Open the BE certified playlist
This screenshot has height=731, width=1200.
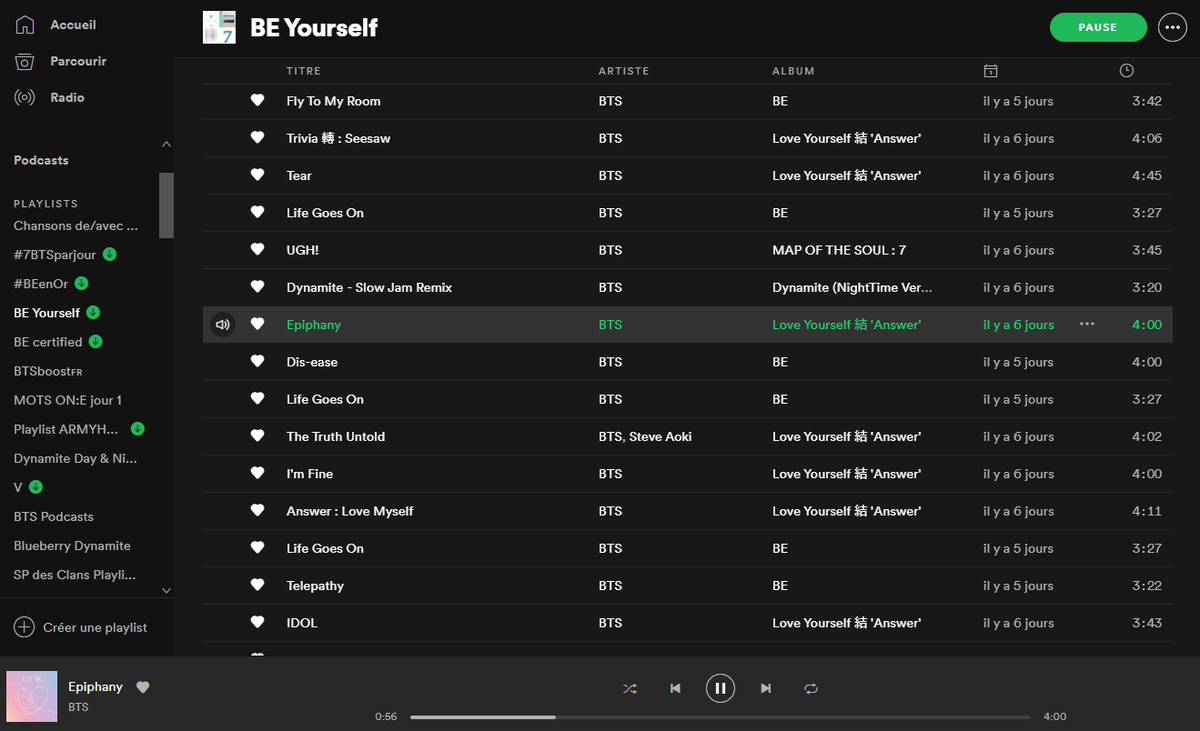(48, 342)
